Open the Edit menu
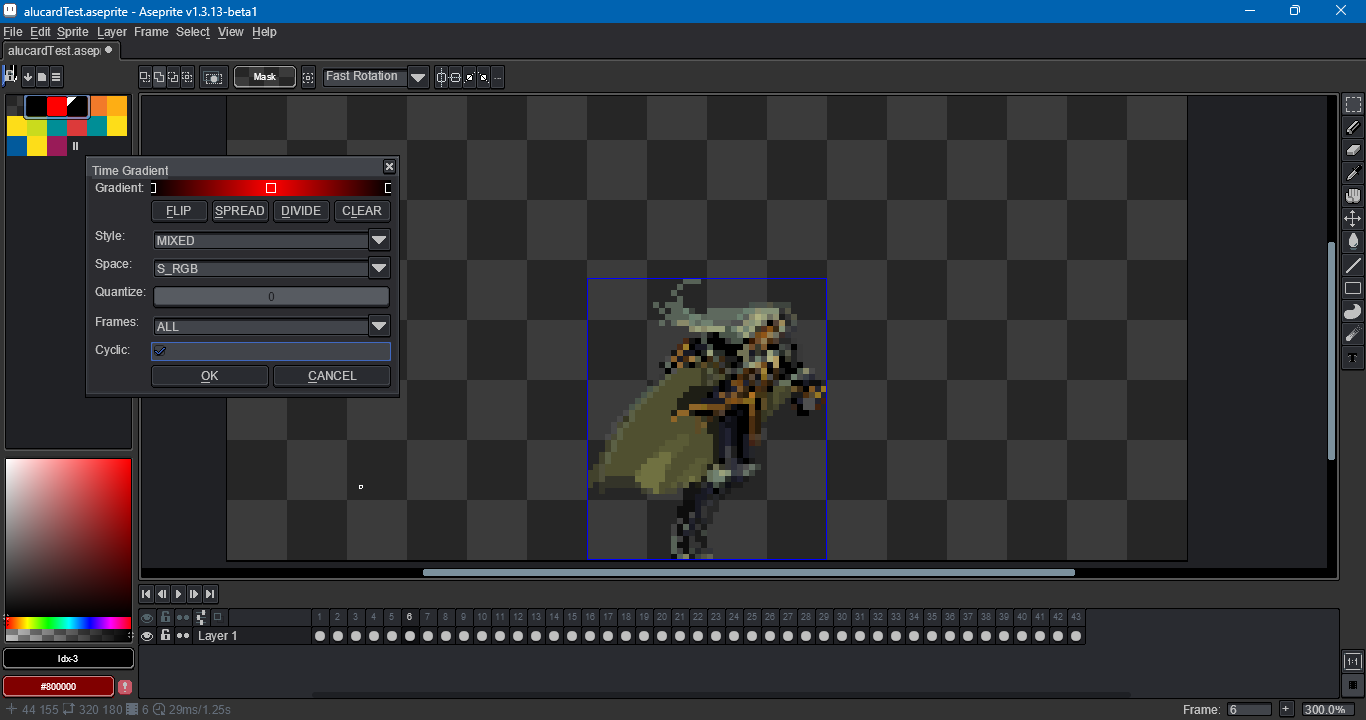 pyautogui.click(x=40, y=32)
